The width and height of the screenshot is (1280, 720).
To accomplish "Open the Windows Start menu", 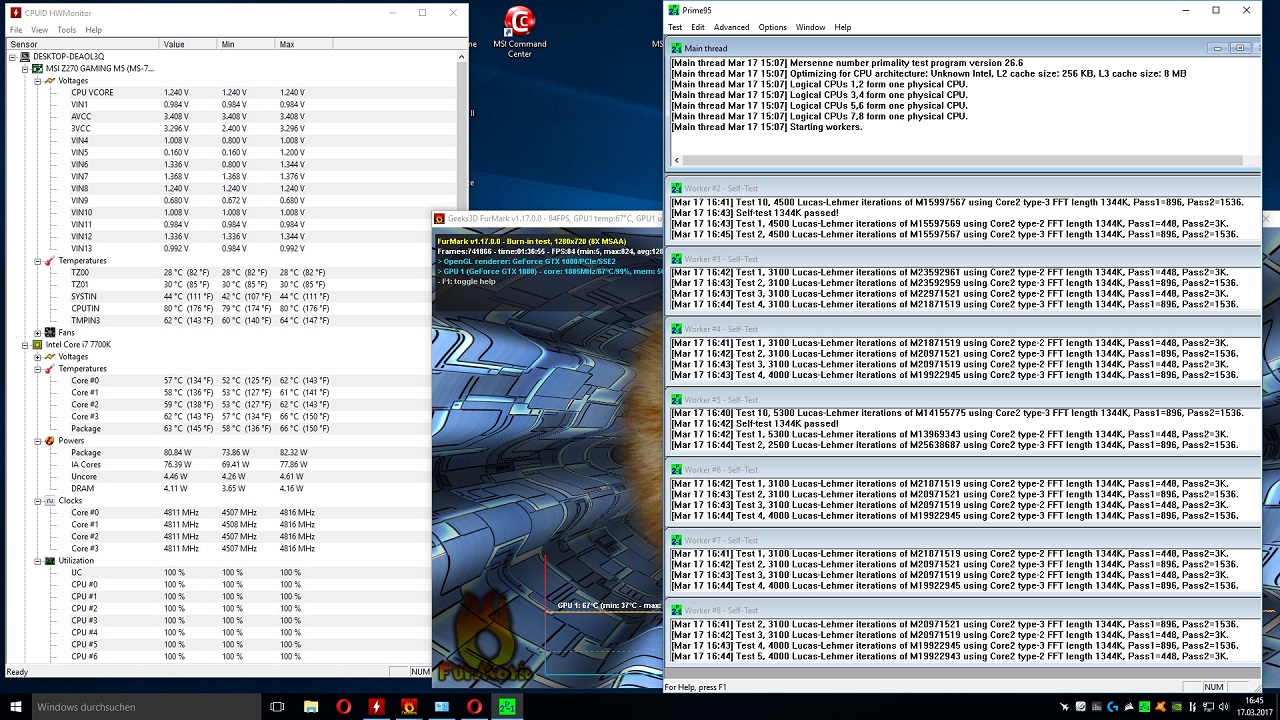I will [14, 706].
